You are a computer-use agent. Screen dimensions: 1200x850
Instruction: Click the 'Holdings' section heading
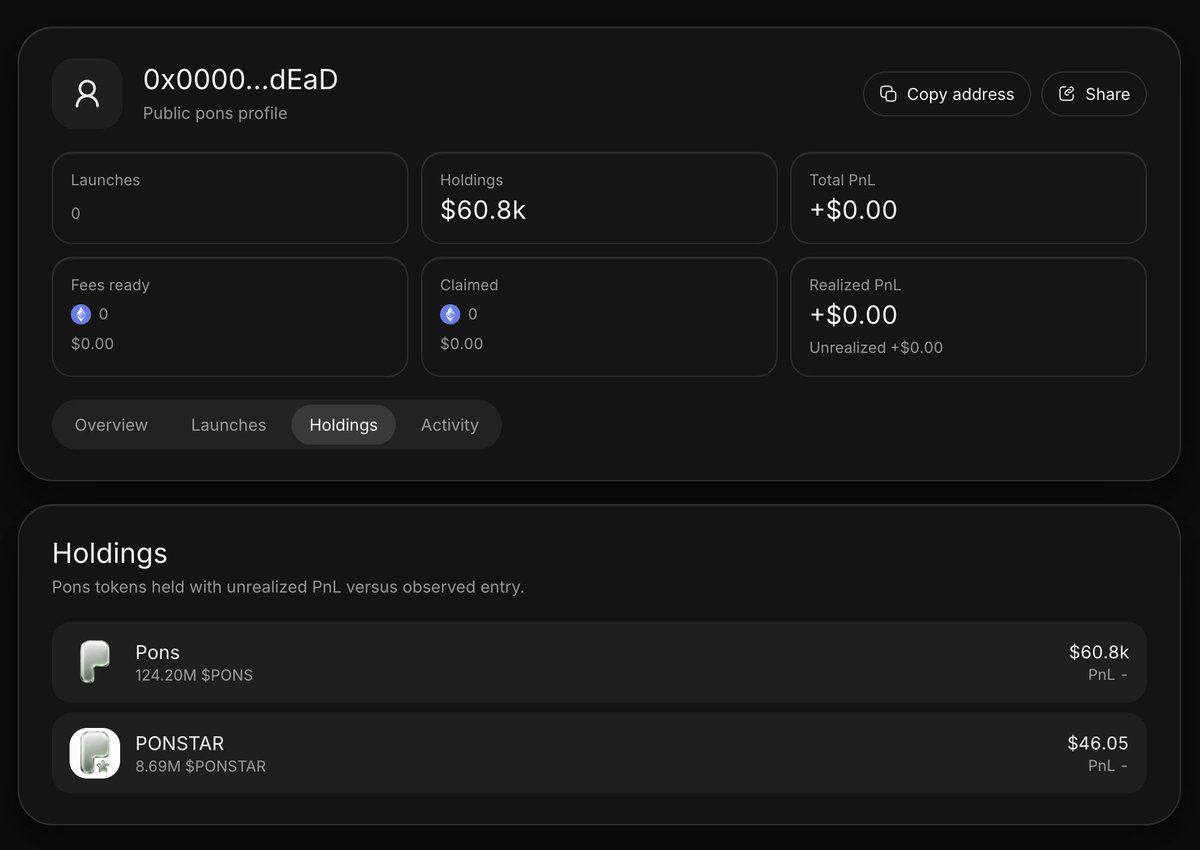point(110,553)
